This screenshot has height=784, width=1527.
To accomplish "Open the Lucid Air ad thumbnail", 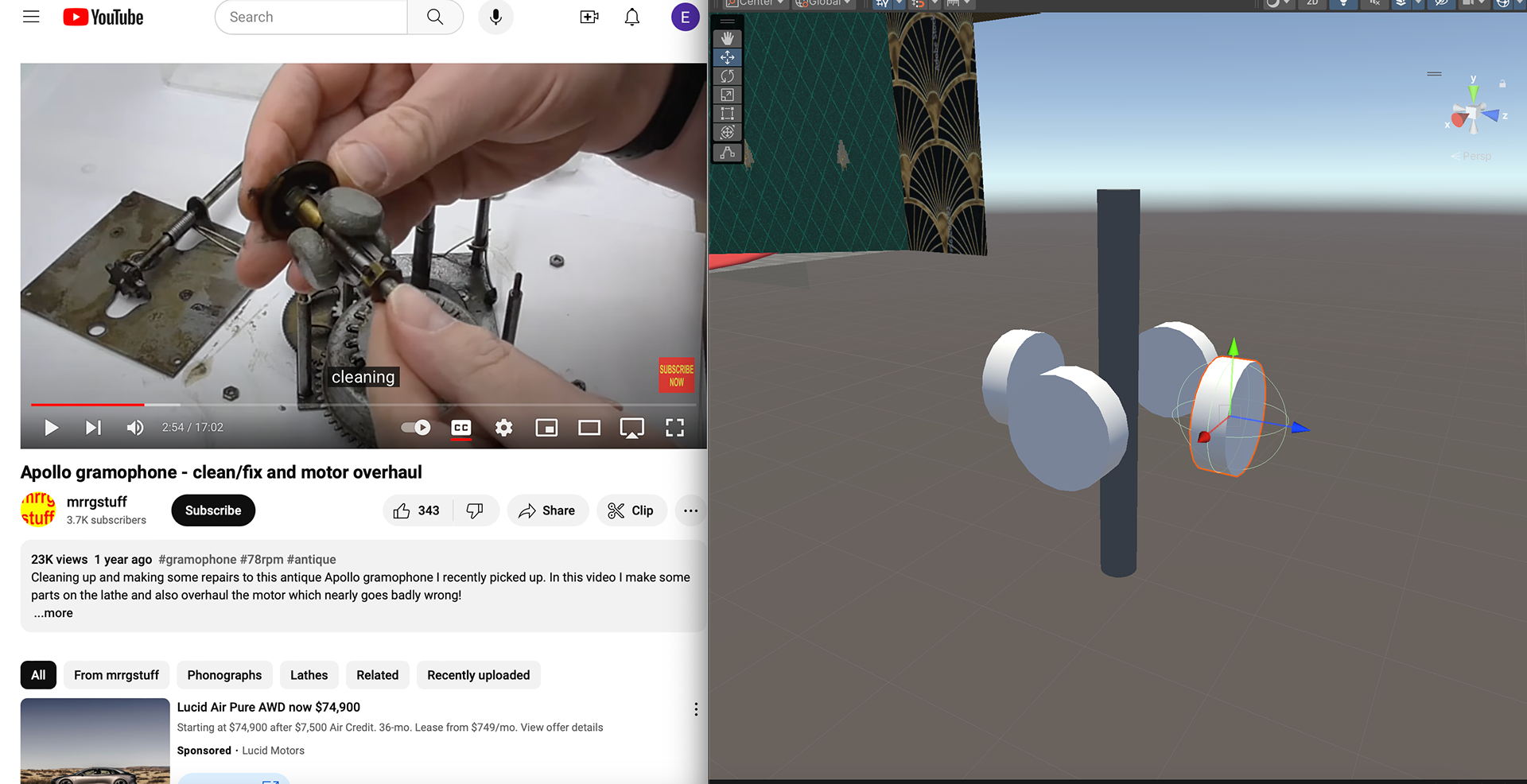I will point(95,741).
